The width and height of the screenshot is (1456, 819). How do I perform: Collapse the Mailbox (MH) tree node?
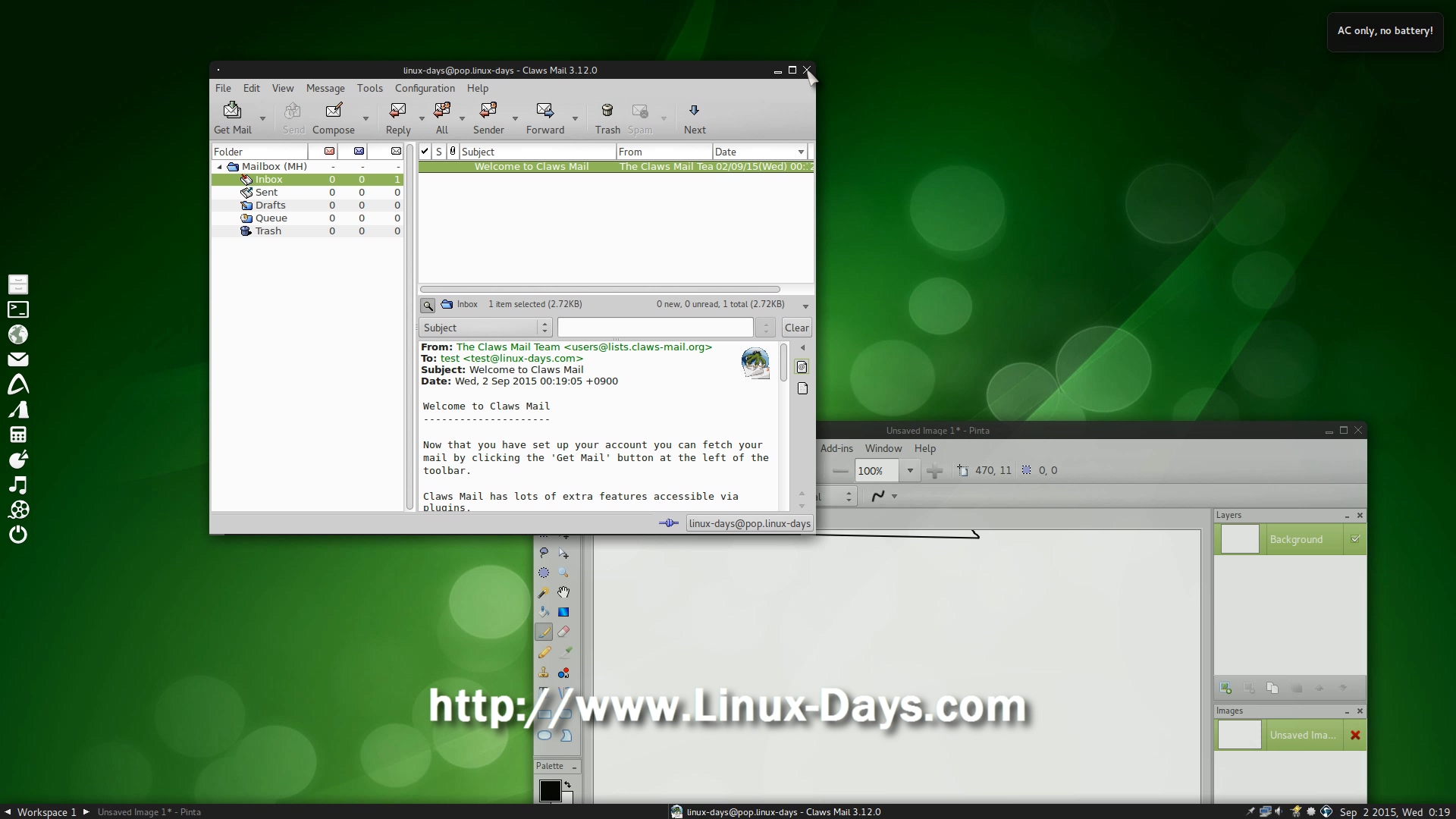point(220,167)
